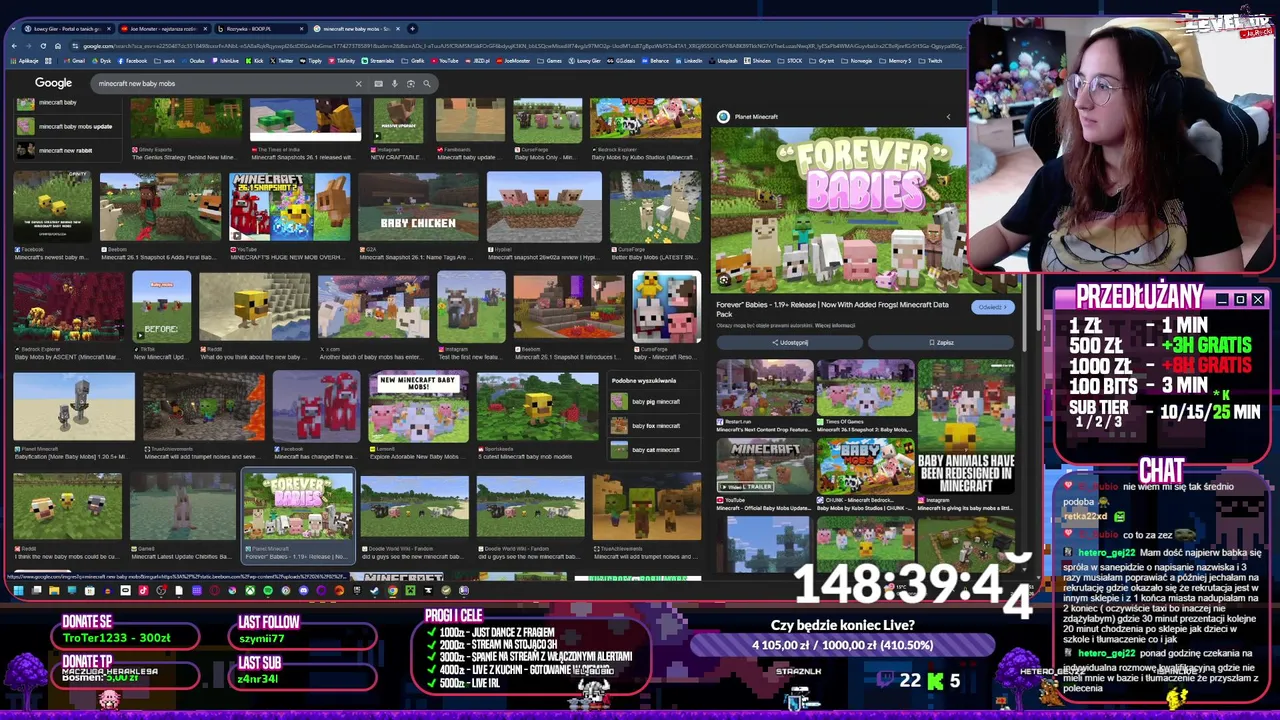Open a new browser tab with plus button

(x=413, y=29)
